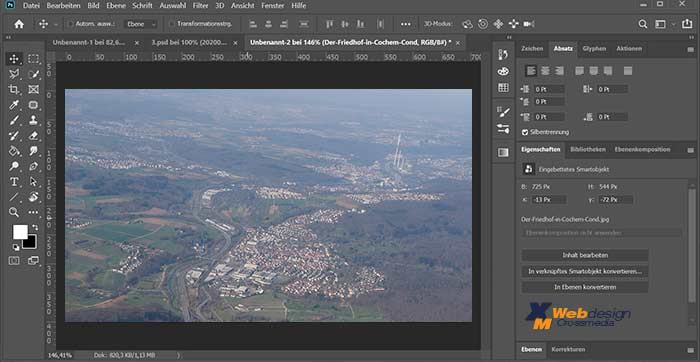Open the Eigenschaften panel flyout menu

(x=691, y=150)
